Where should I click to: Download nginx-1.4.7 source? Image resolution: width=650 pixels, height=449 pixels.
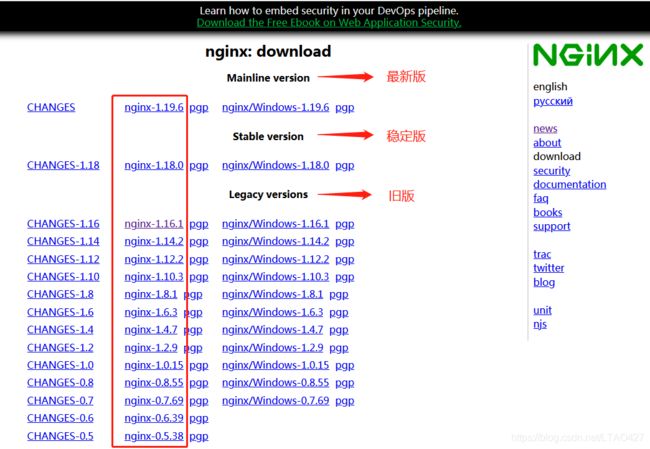[151, 330]
